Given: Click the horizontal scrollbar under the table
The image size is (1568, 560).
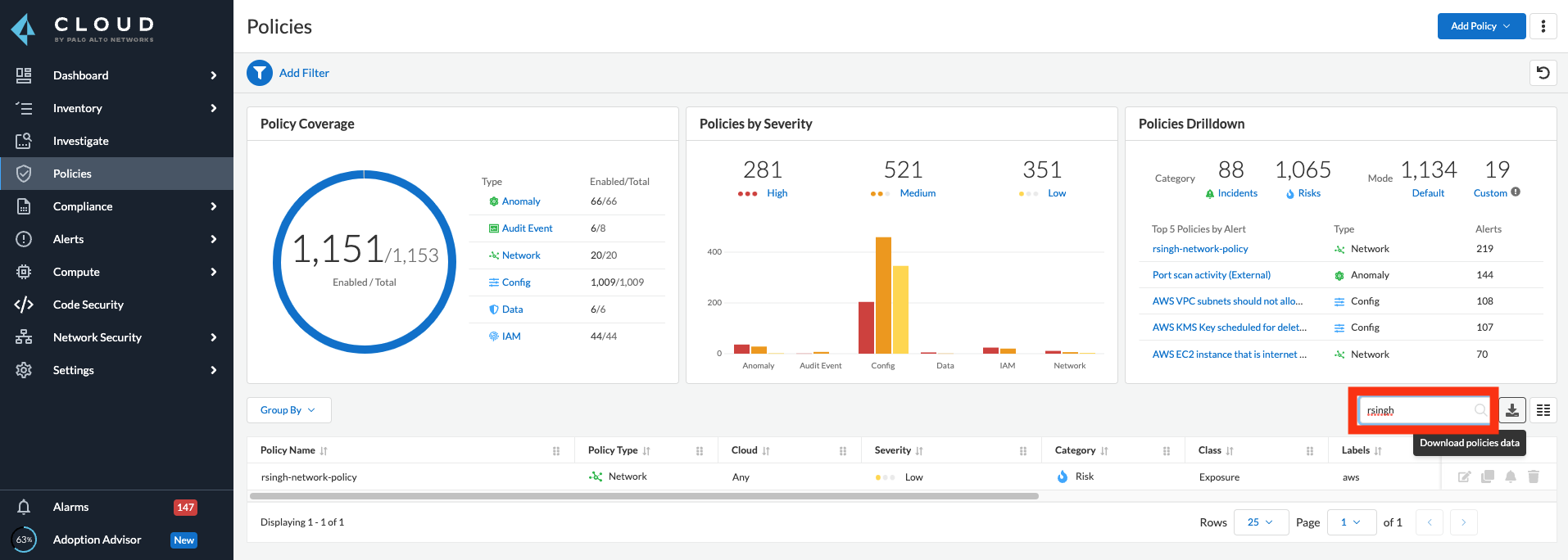Looking at the screenshot, I should coord(643,496).
